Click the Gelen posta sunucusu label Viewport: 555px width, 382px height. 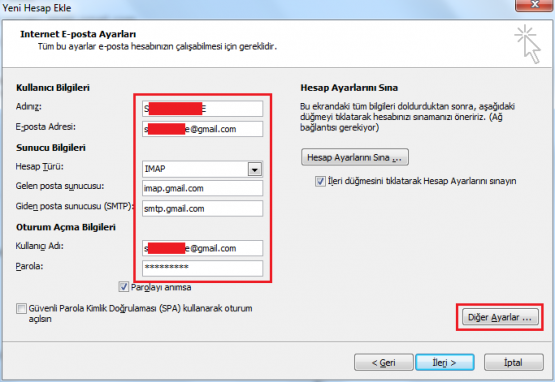pyautogui.click(x=60, y=186)
